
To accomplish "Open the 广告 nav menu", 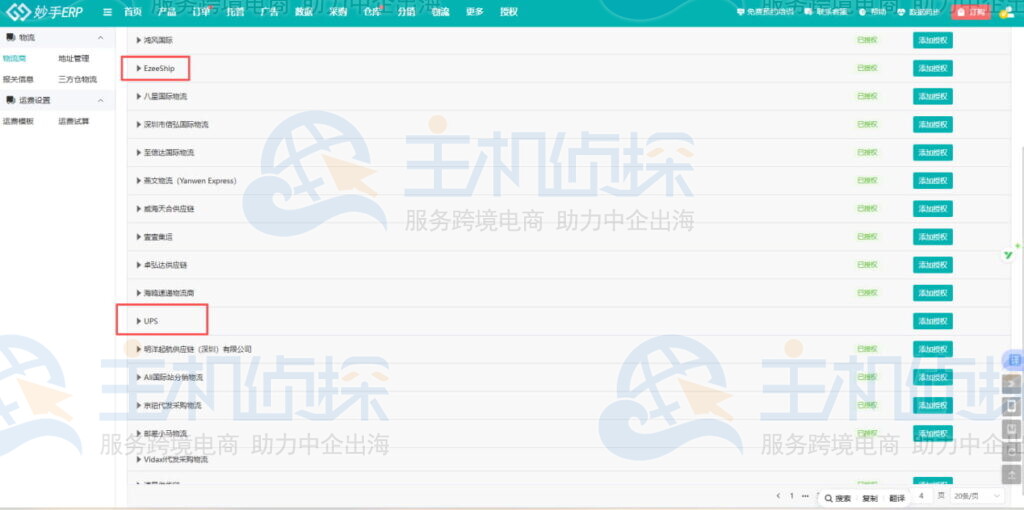I will coord(269,12).
